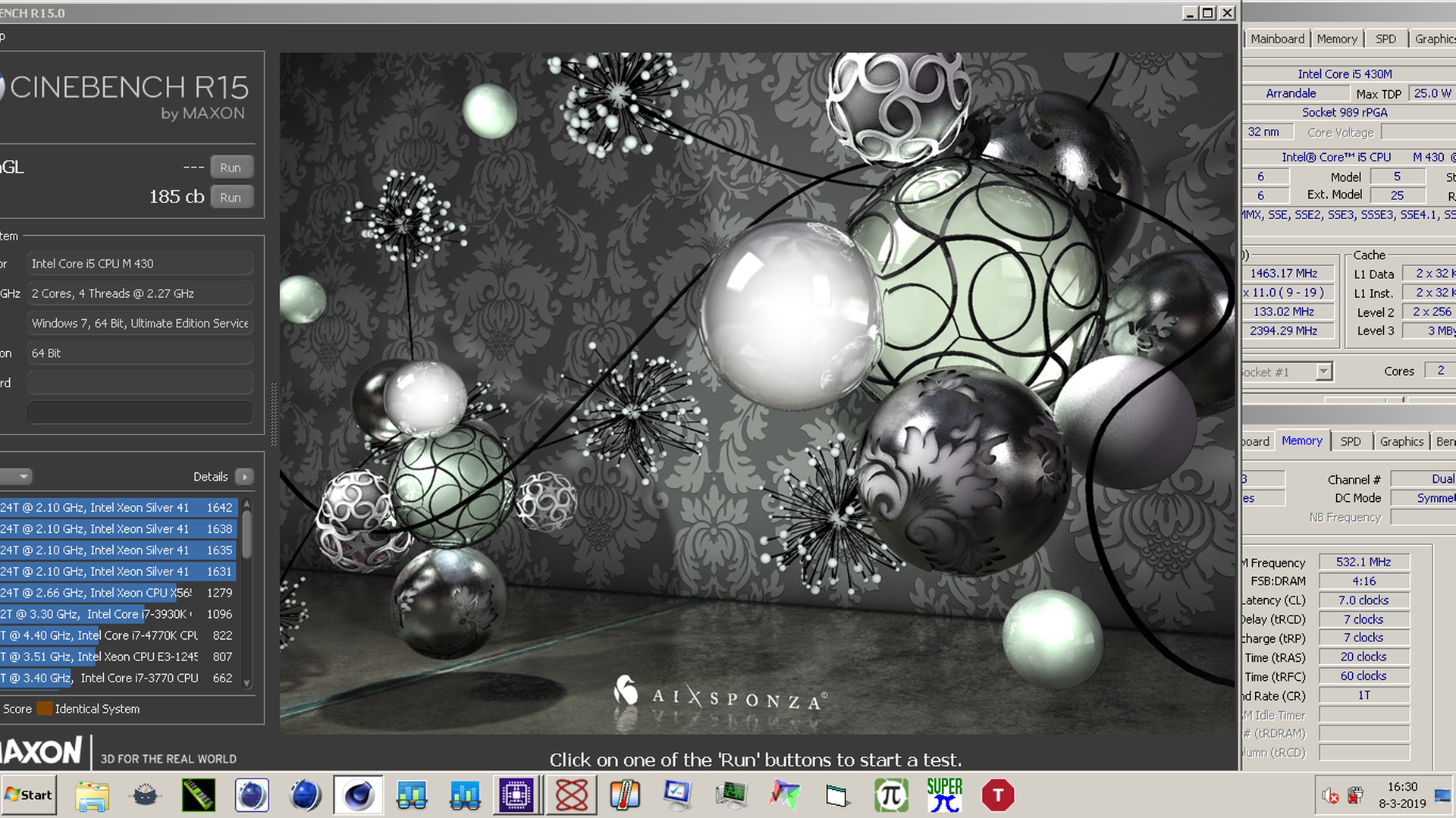Select the Core i7-3770 ranking row

point(119,678)
